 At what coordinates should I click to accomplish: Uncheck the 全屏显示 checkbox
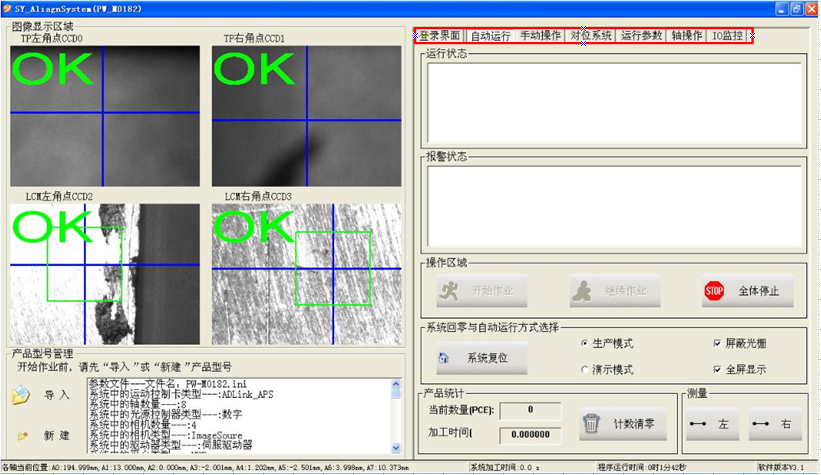717,369
